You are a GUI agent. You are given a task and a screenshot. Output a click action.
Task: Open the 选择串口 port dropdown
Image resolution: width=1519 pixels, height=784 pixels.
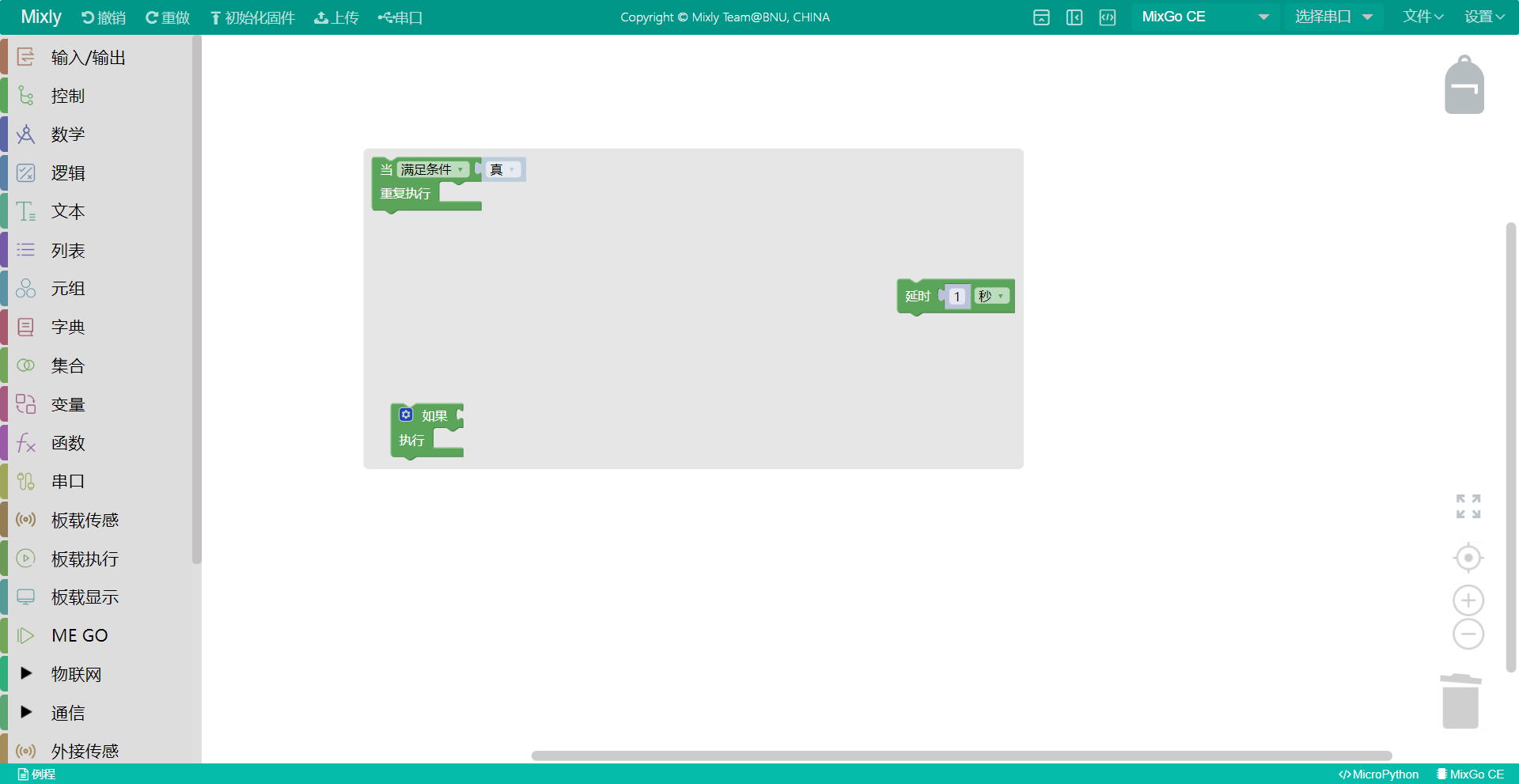(1334, 17)
